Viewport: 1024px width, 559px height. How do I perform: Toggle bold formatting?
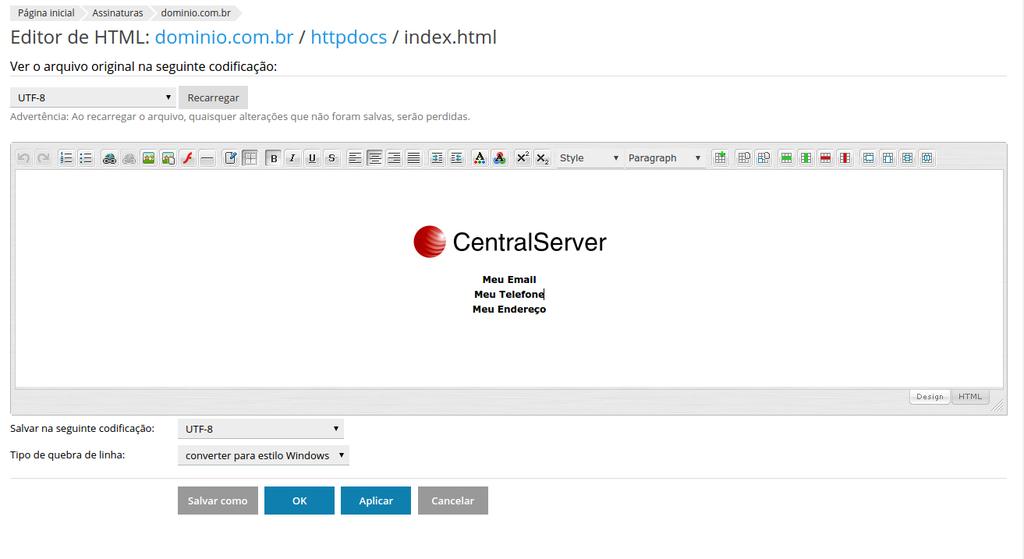pyautogui.click(x=273, y=158)
